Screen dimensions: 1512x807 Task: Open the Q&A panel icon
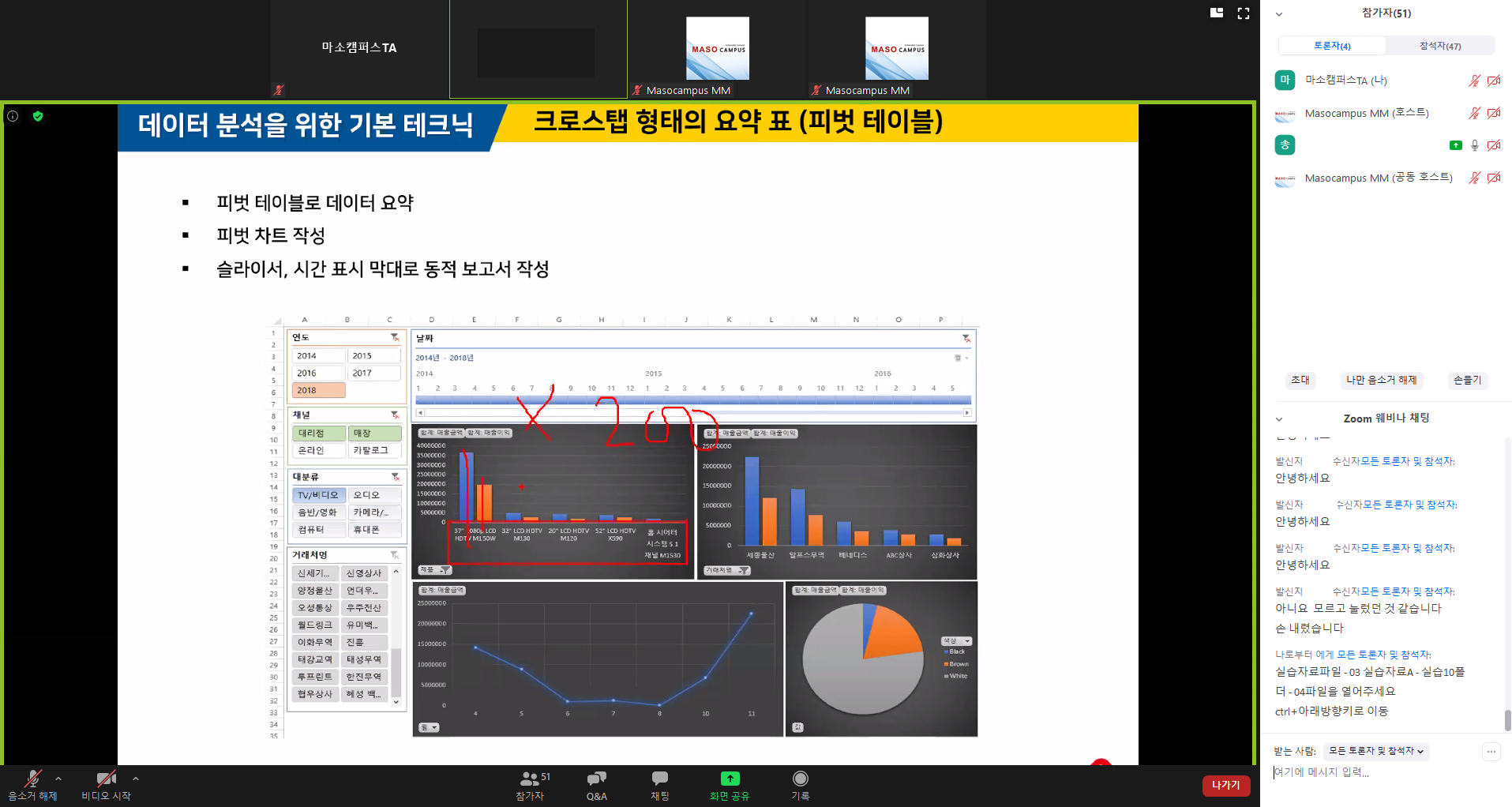(x=596, y=779)
